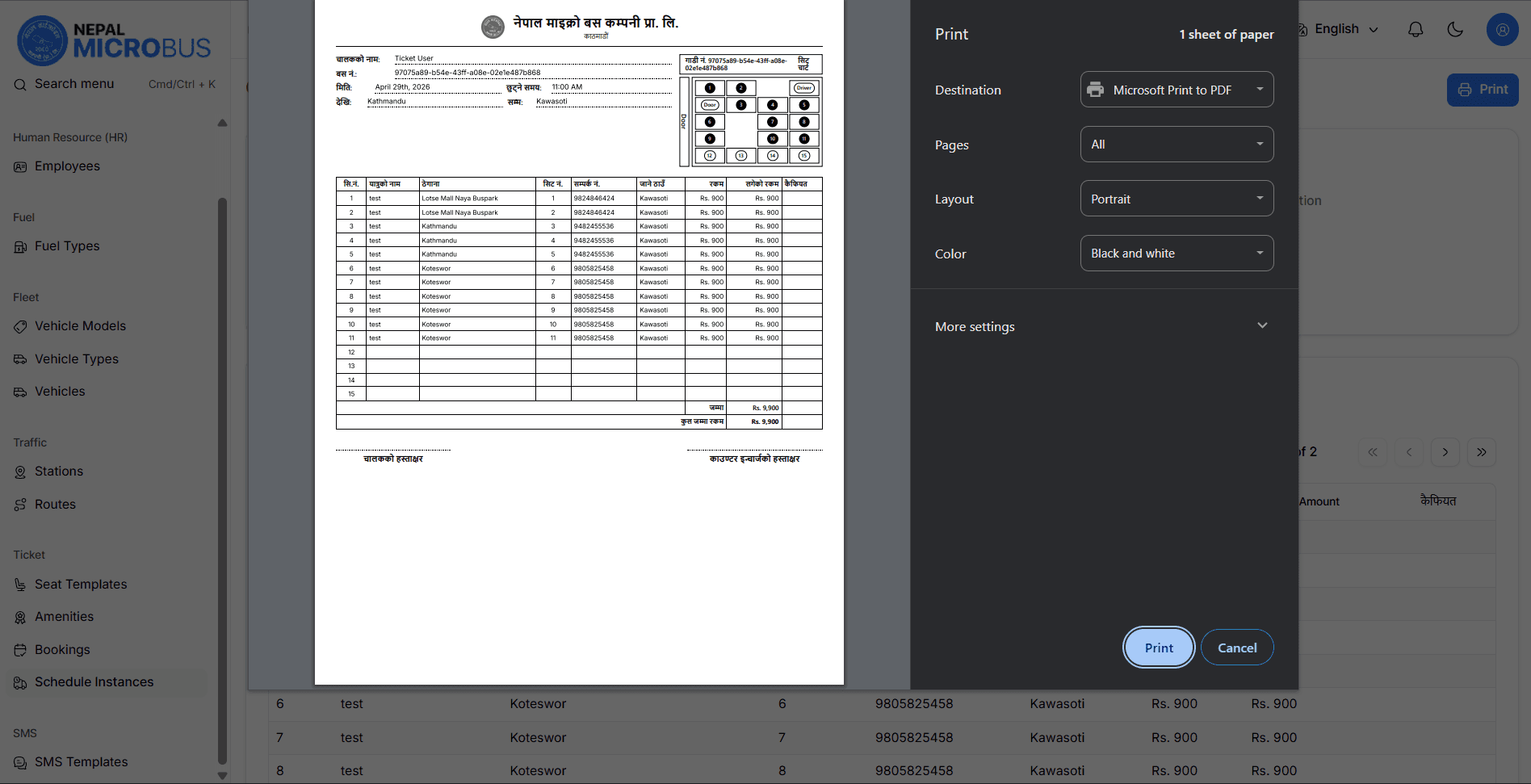This screenshot has width=1531, height=784.
Task: Click the Bookings calendar icon
Action: (x=20, y=650)
